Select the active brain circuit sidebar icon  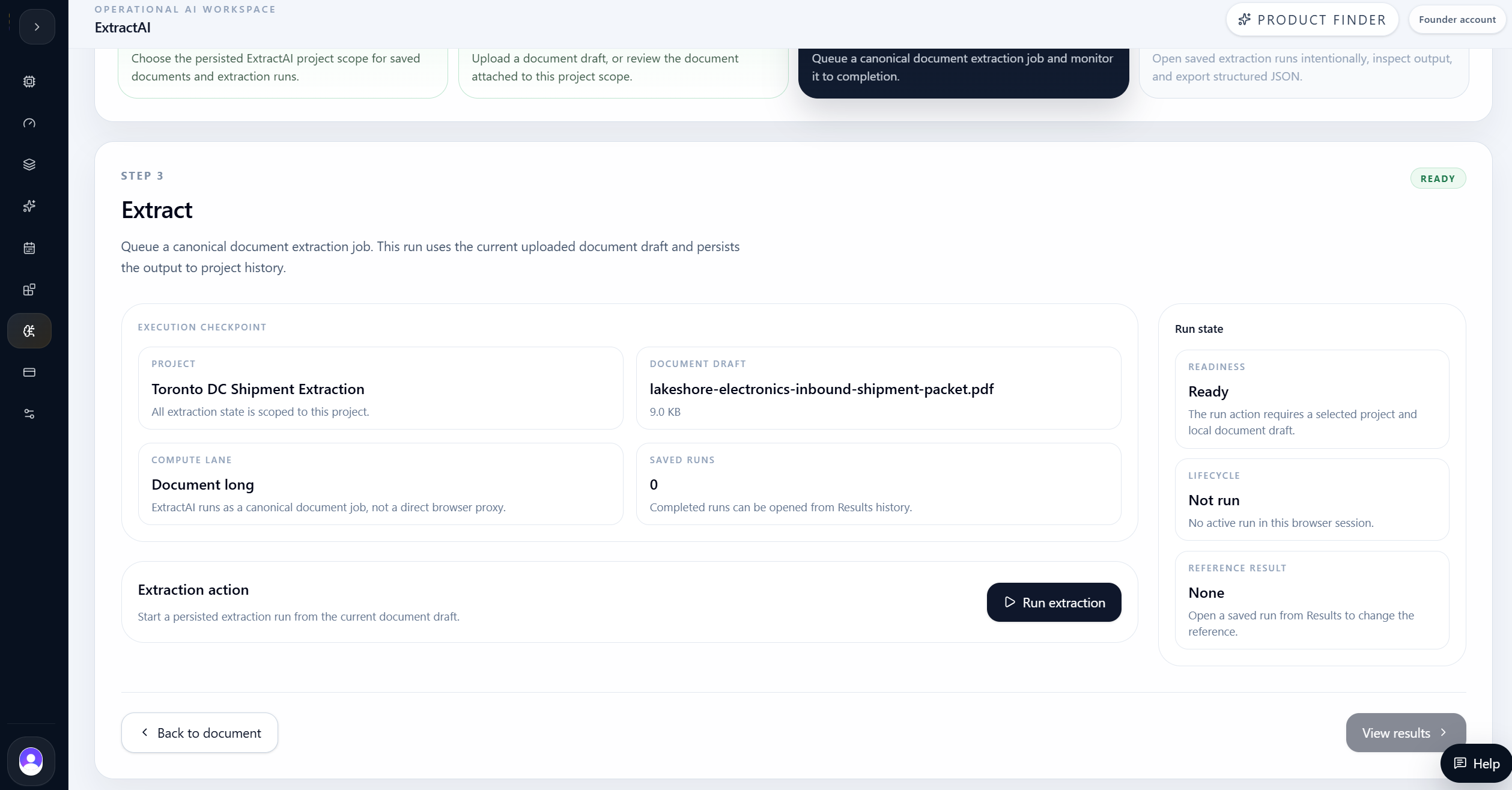coord(29,331)
